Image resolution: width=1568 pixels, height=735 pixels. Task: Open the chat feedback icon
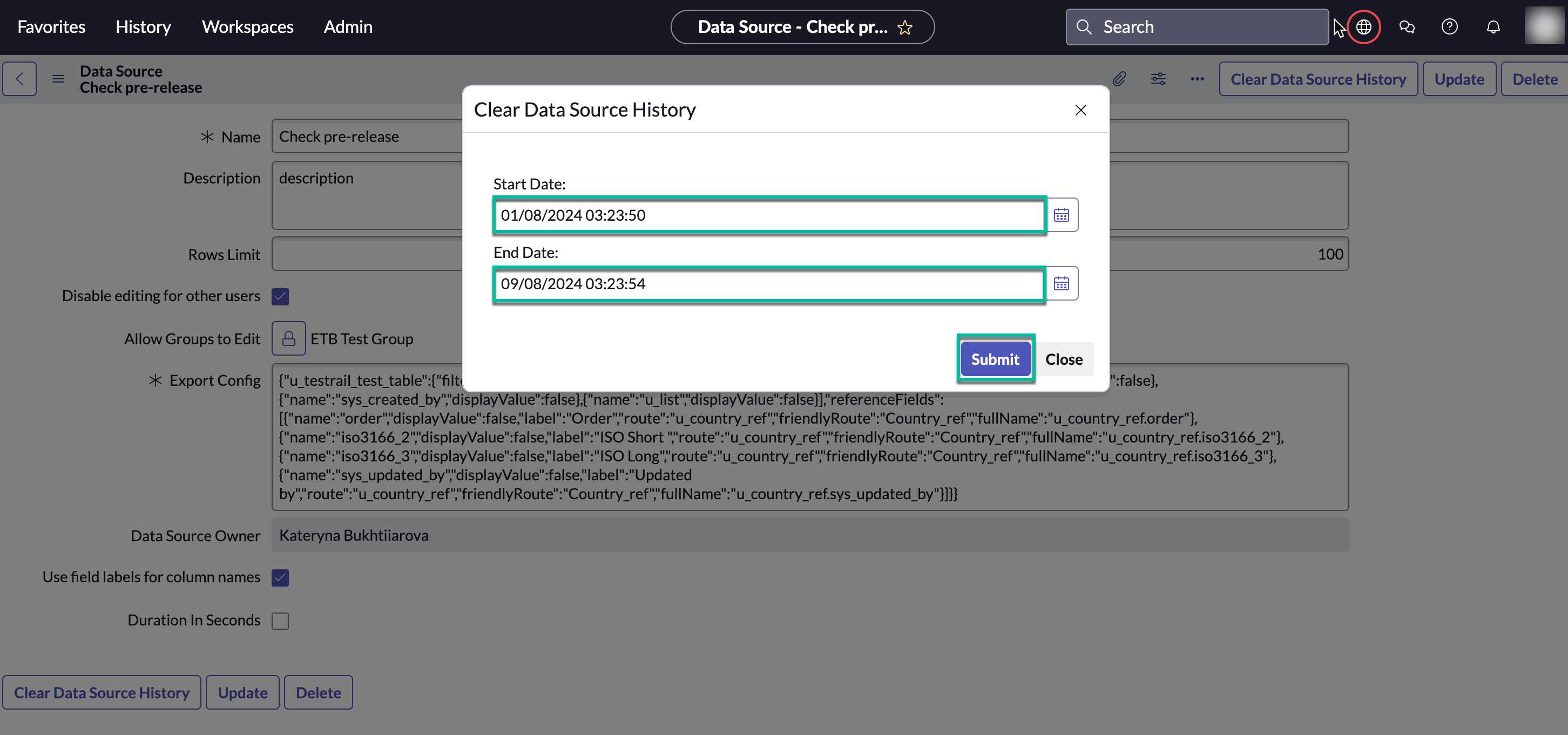click(x=1407, y=27)
